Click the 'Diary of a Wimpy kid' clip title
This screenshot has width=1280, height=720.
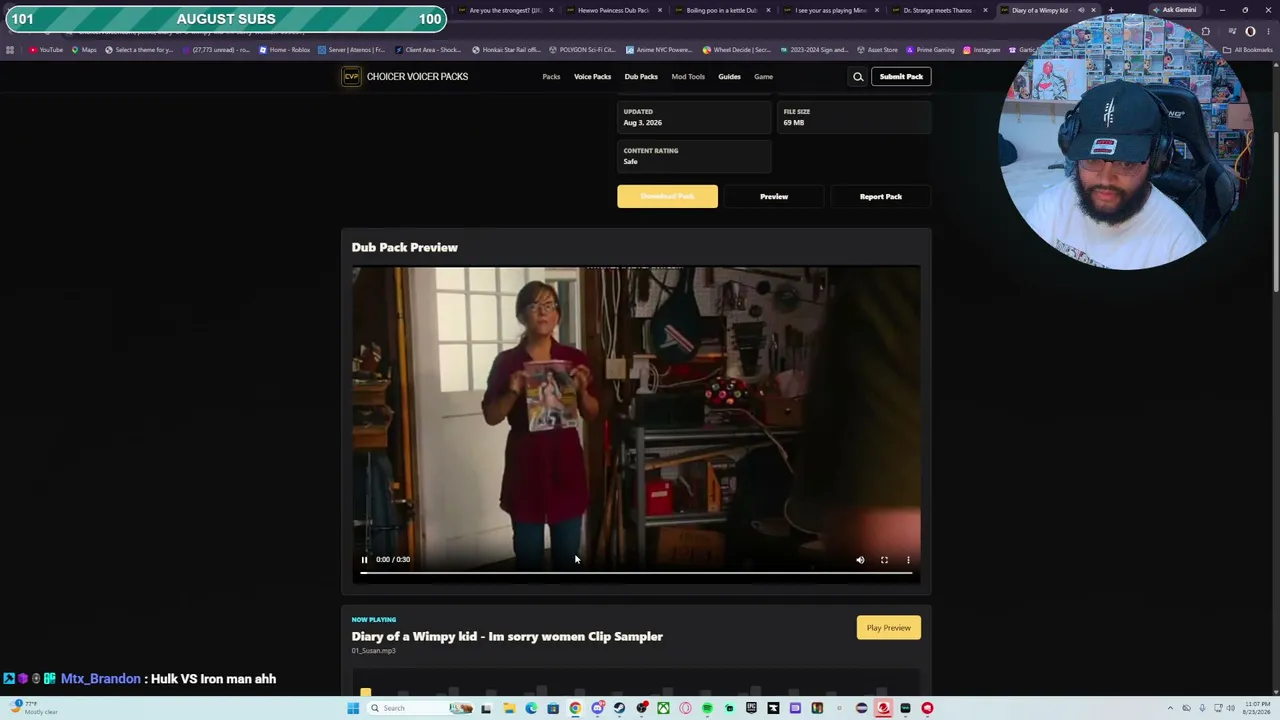(x=507, y=636)
